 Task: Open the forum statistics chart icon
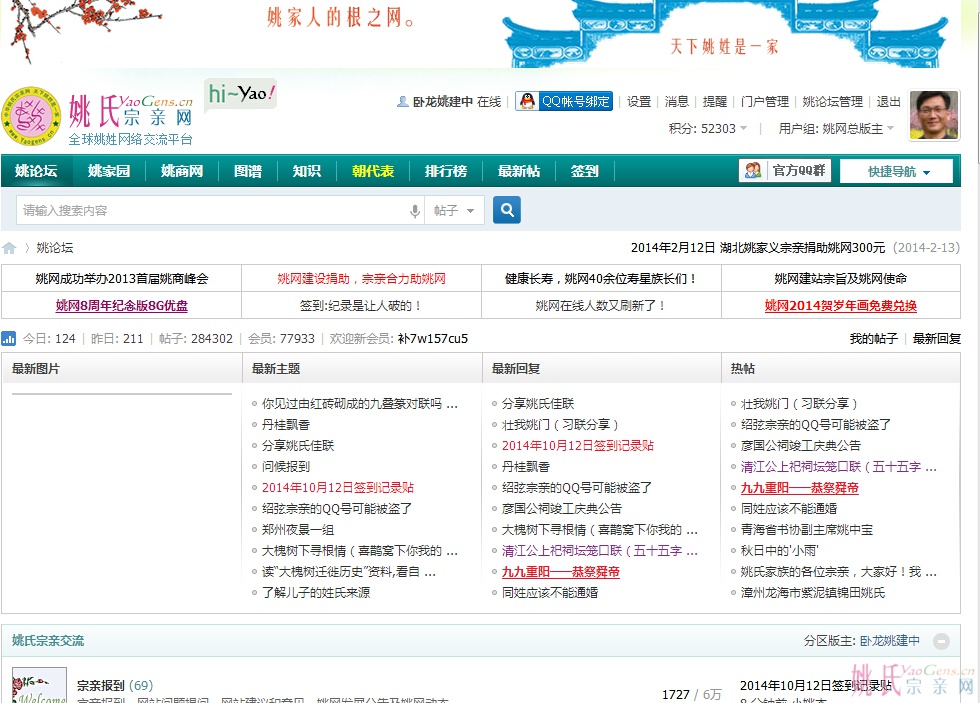[9, 339]
